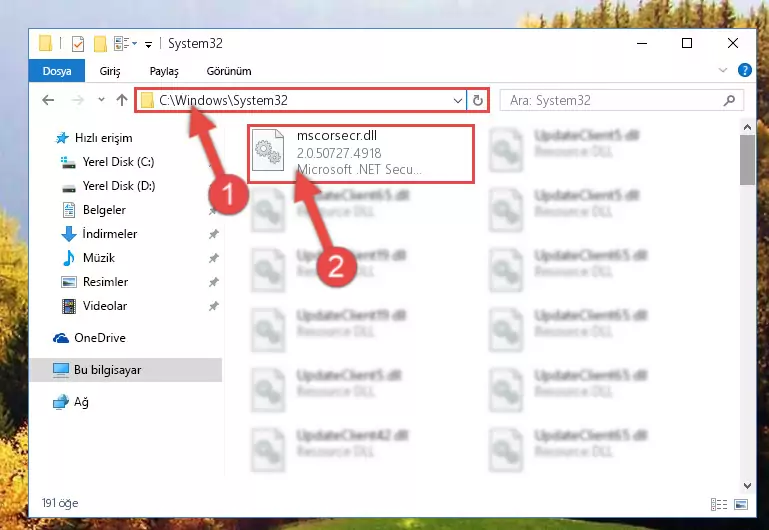Click the folder icon at title bar left

point(45,44)
